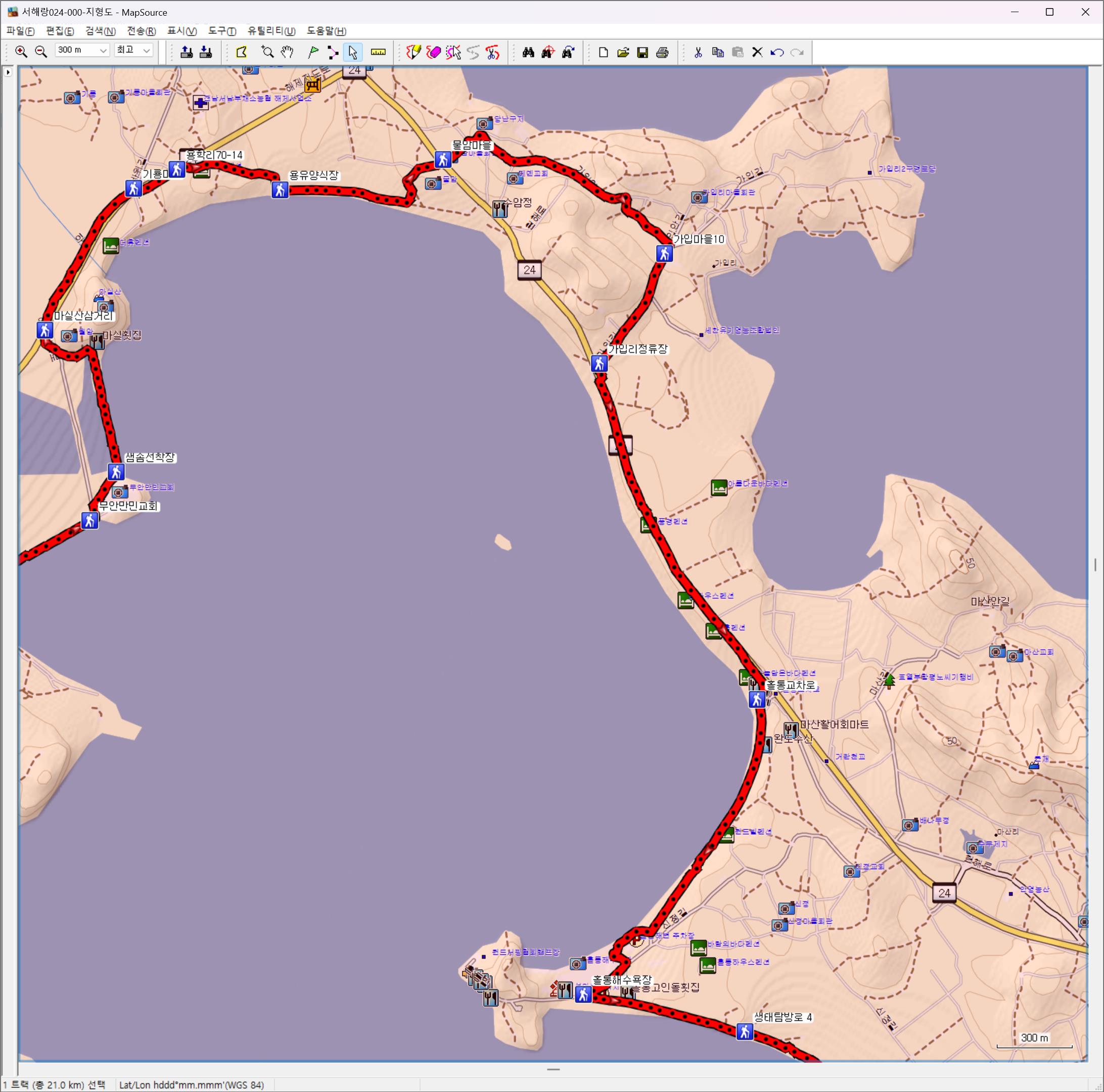The height and width of the screenshot is (1092, 1104).
Task: Click the Save diskette button
Action: pos(642,52)
